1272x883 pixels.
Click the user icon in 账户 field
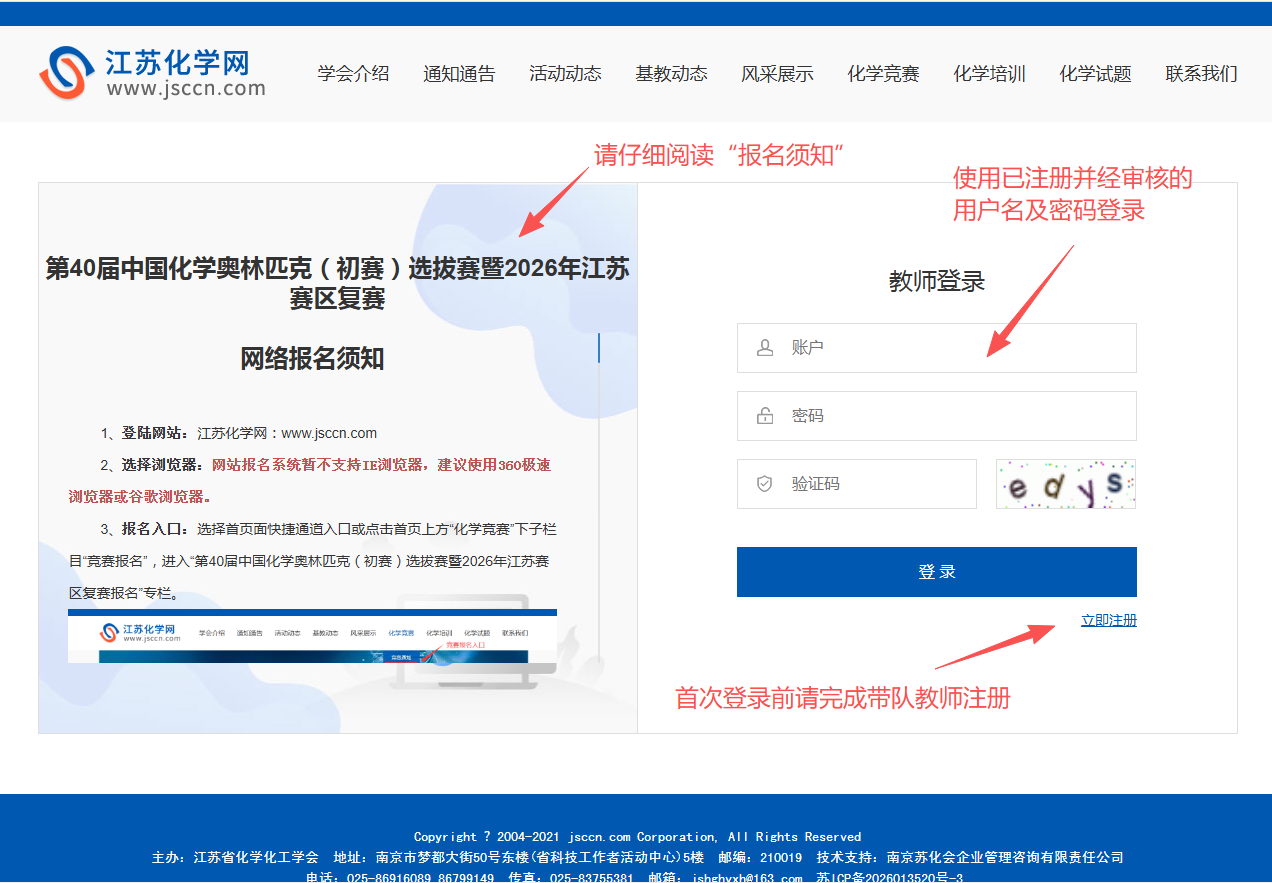click(765, 348)
